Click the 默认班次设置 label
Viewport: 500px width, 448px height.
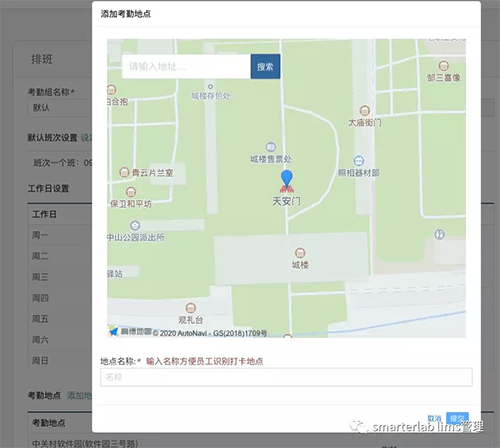click(52, 138)
